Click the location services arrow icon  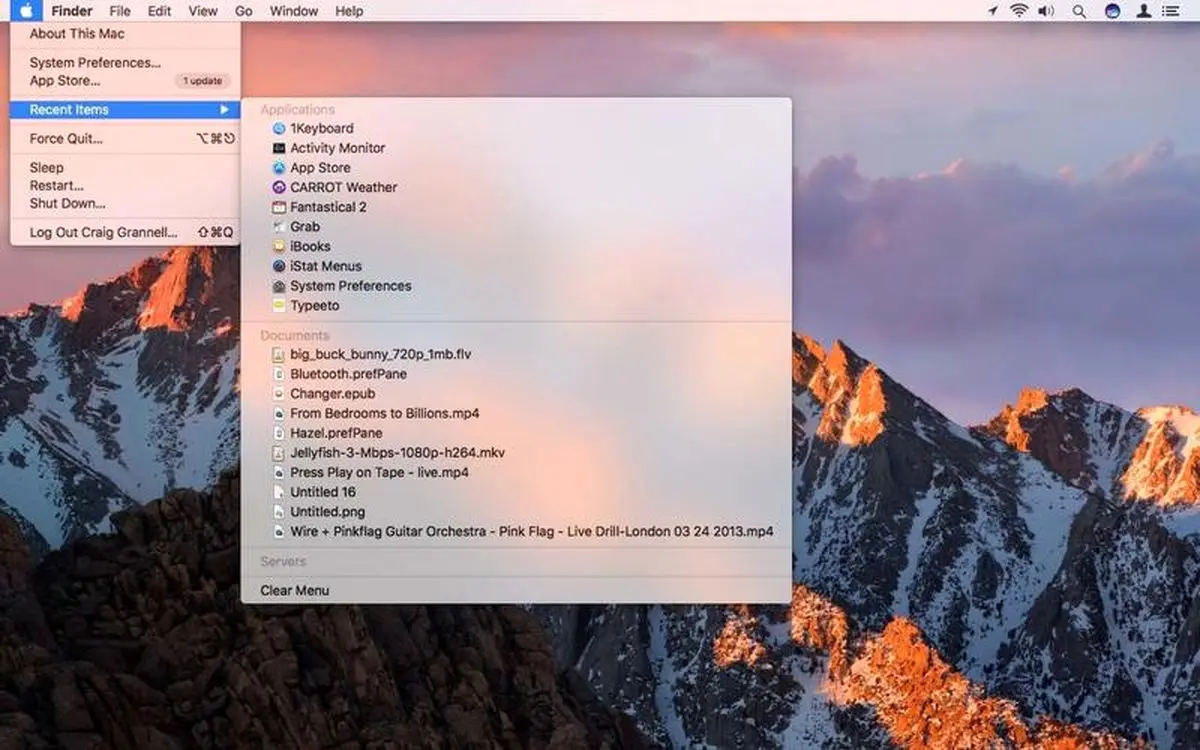(x=992, y=11)
